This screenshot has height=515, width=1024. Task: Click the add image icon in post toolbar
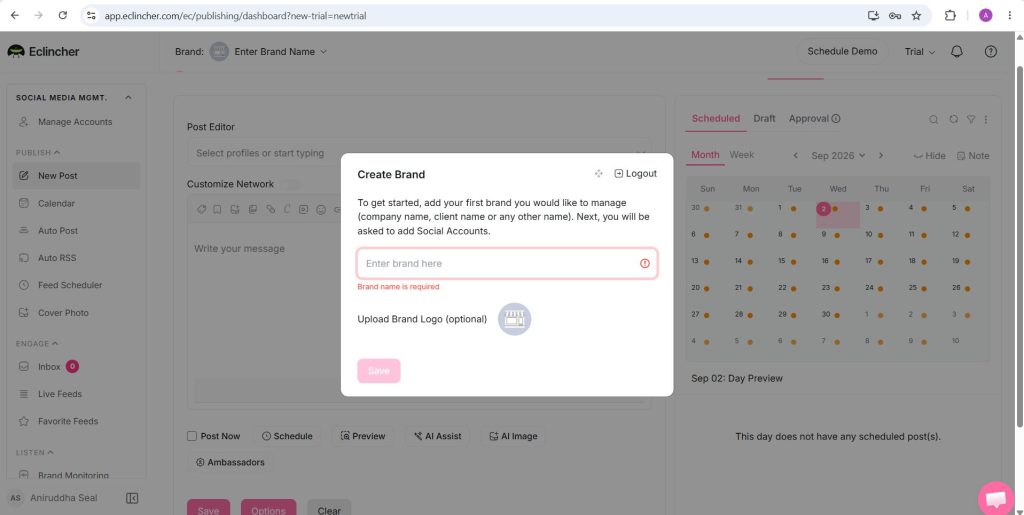click(234, 210)
